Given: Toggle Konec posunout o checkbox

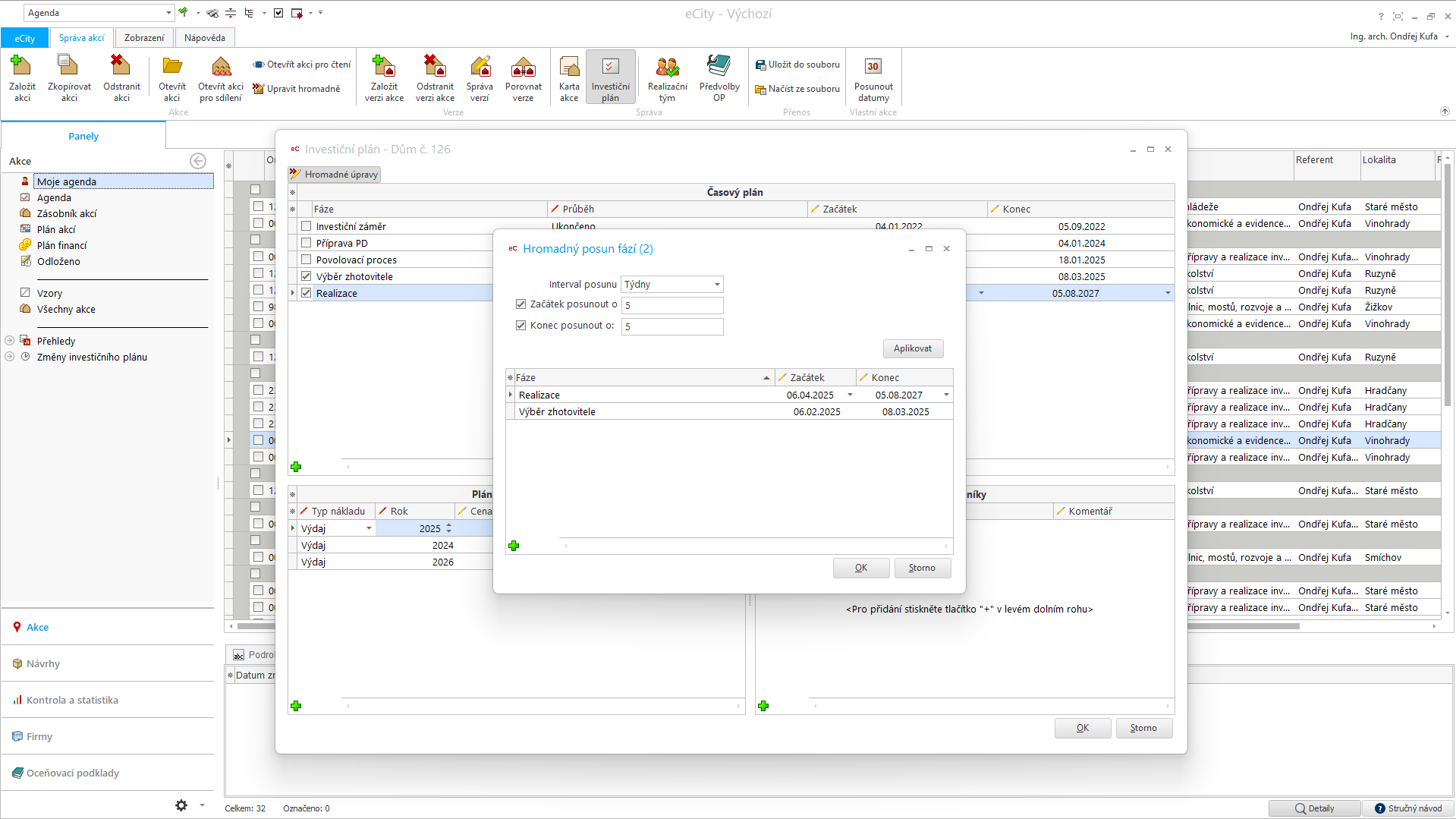Looking at the screenshot, I should pos(520,326).
